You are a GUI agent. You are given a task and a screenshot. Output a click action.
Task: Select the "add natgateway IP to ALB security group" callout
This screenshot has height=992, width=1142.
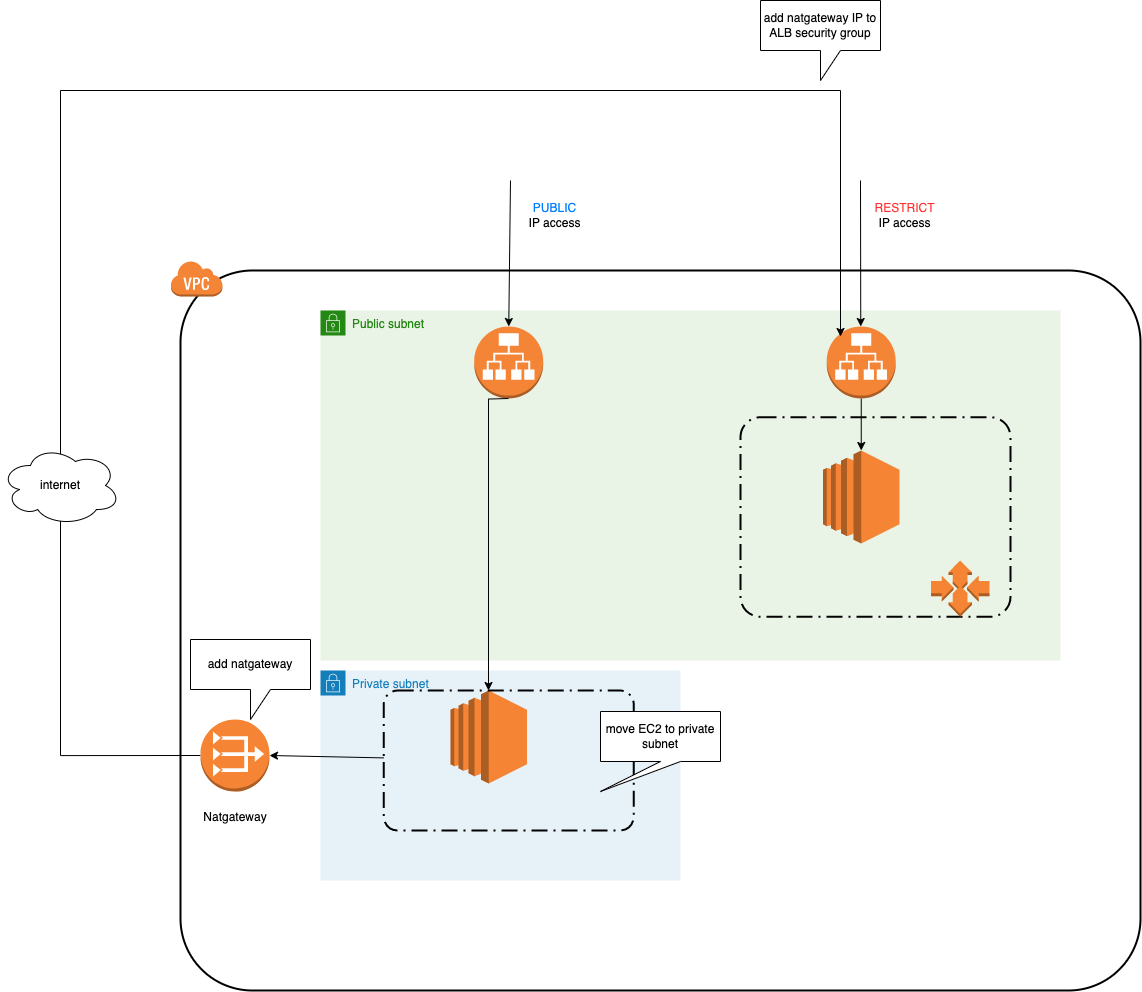[819, 26]
